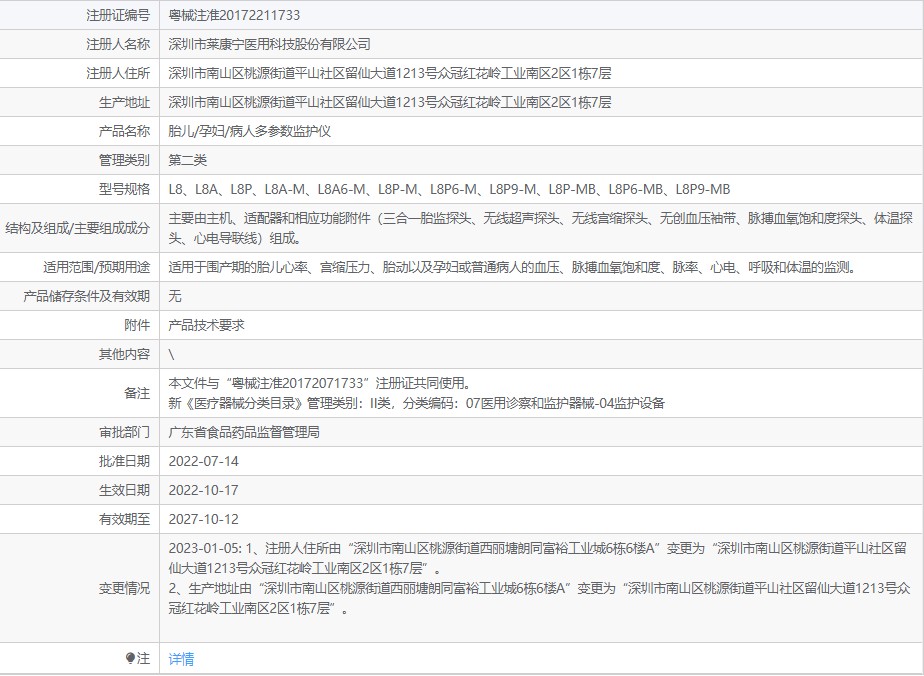
Task: Click the address value in 生产地址 row
Action: [x=390, y=102]
